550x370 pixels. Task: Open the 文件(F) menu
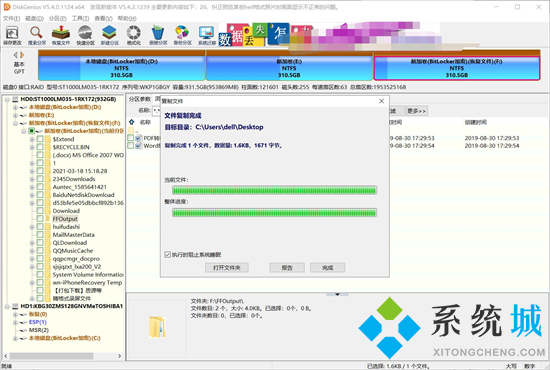pyautogui.click(x=12, y=18)
